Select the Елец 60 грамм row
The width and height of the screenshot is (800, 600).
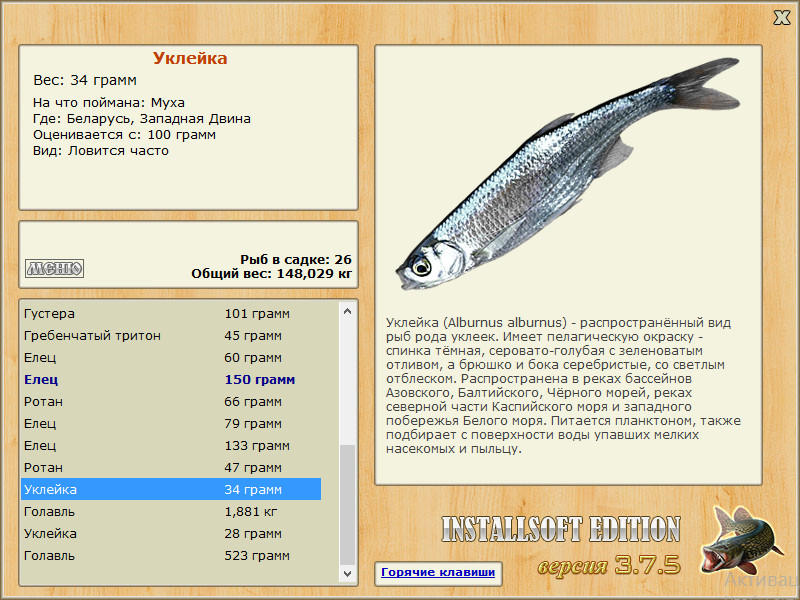coord(171,358)
